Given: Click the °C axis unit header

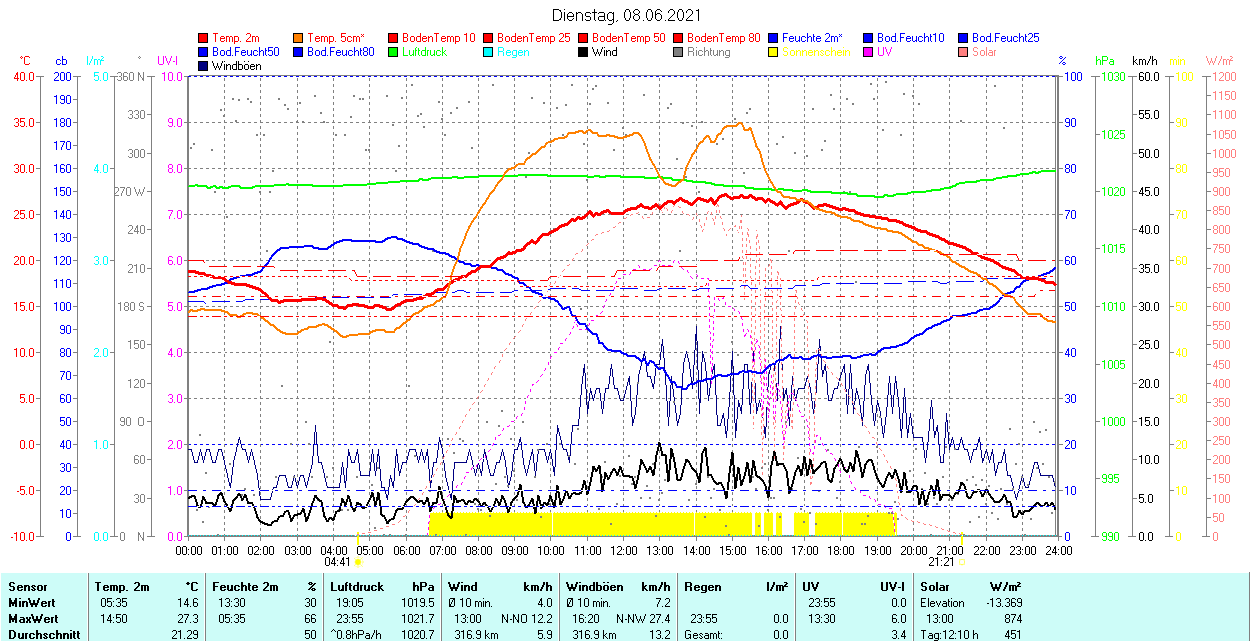Looking at the screenshot, I should [25, 61].
